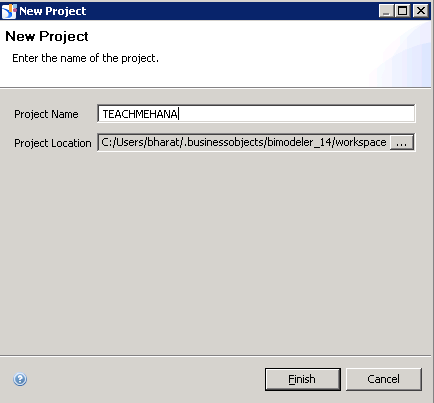Cancel the new project wizard
434x403 pixels.
[x=384, y=379]
